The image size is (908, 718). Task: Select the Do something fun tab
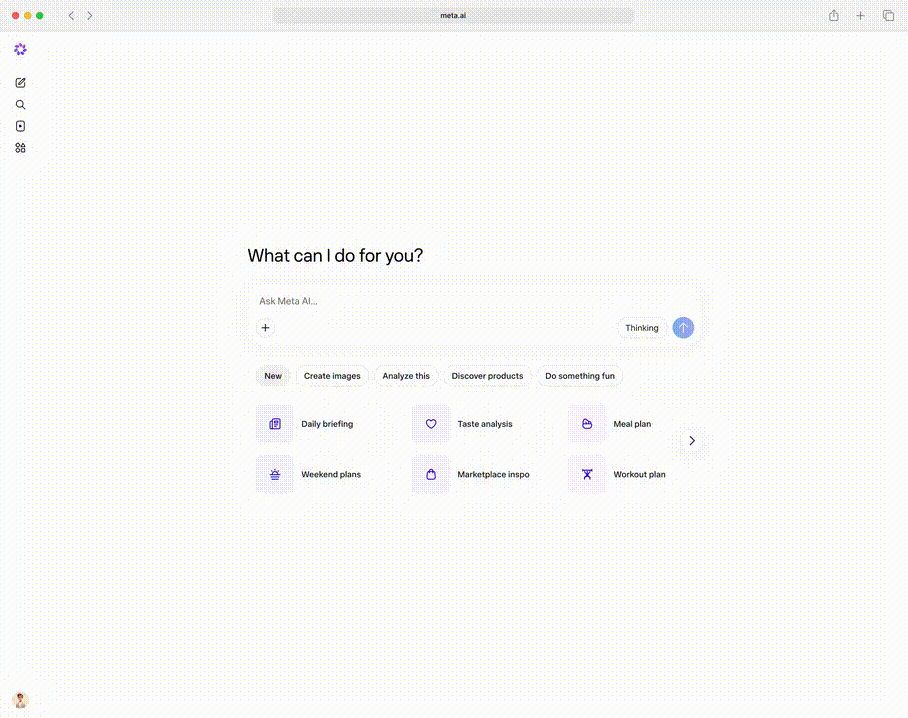coord(580,376)
